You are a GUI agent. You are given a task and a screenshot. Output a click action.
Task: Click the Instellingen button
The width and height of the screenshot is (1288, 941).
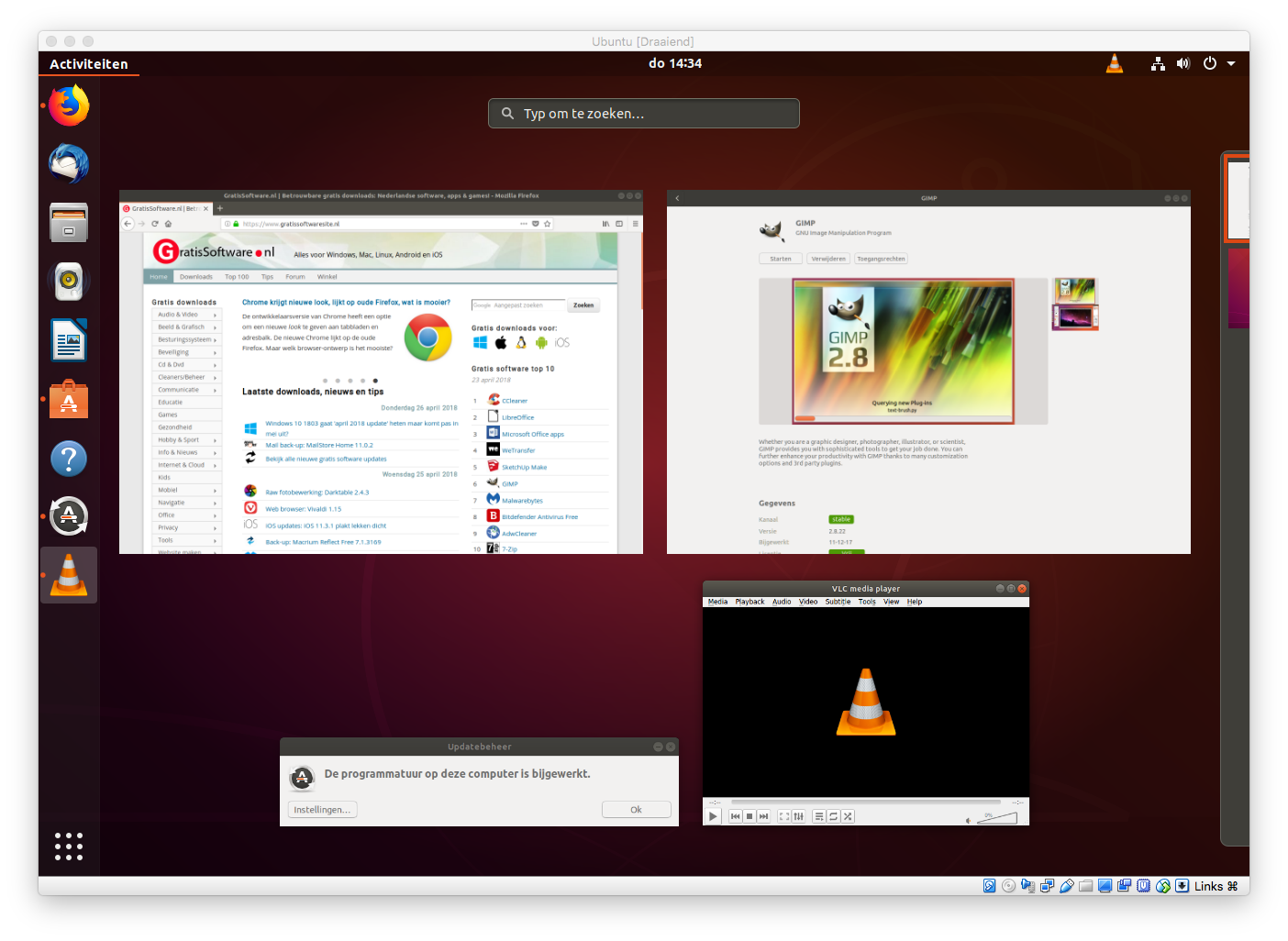(x=322, y=810)
